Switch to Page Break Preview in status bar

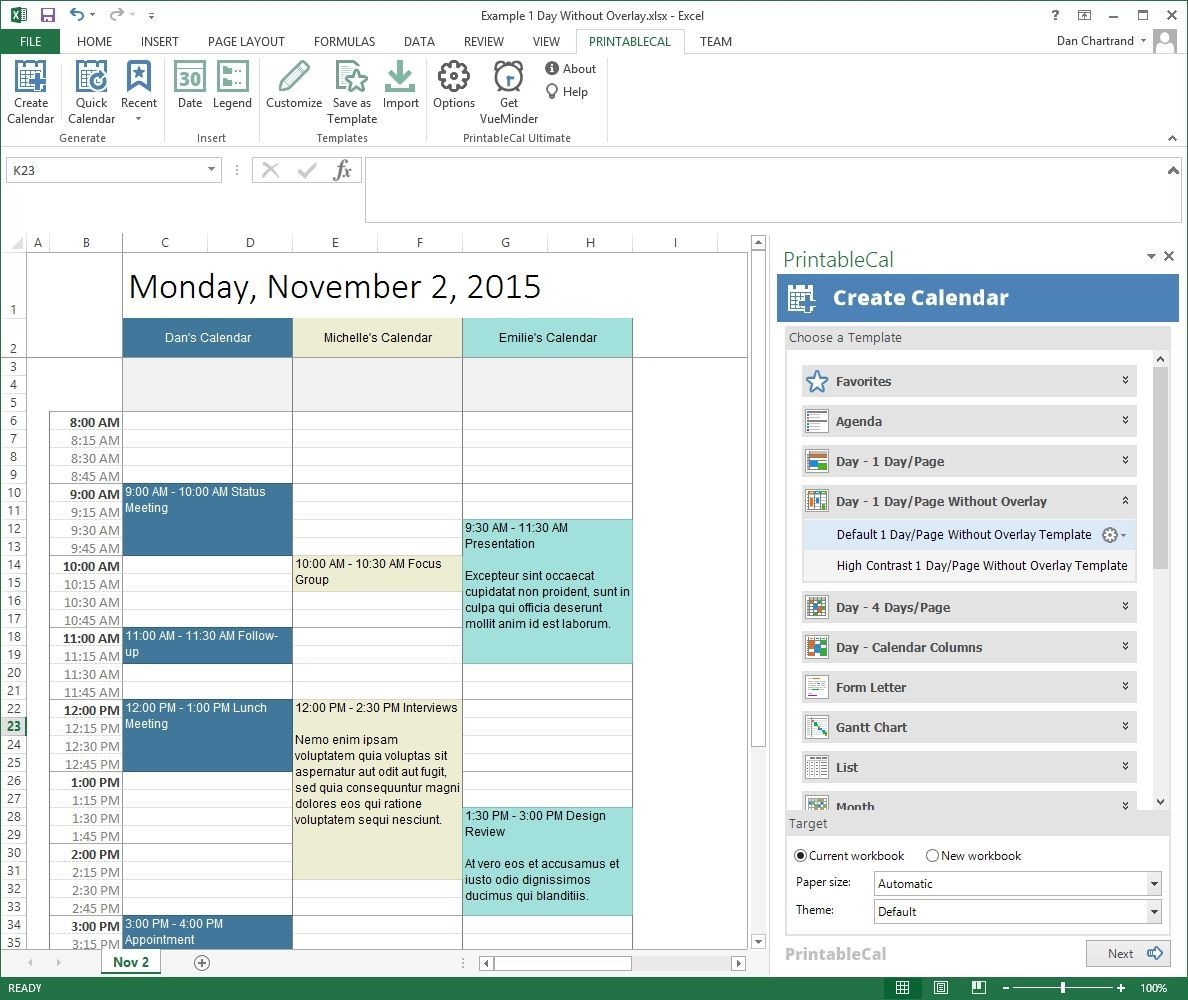(x=979, y=987)
